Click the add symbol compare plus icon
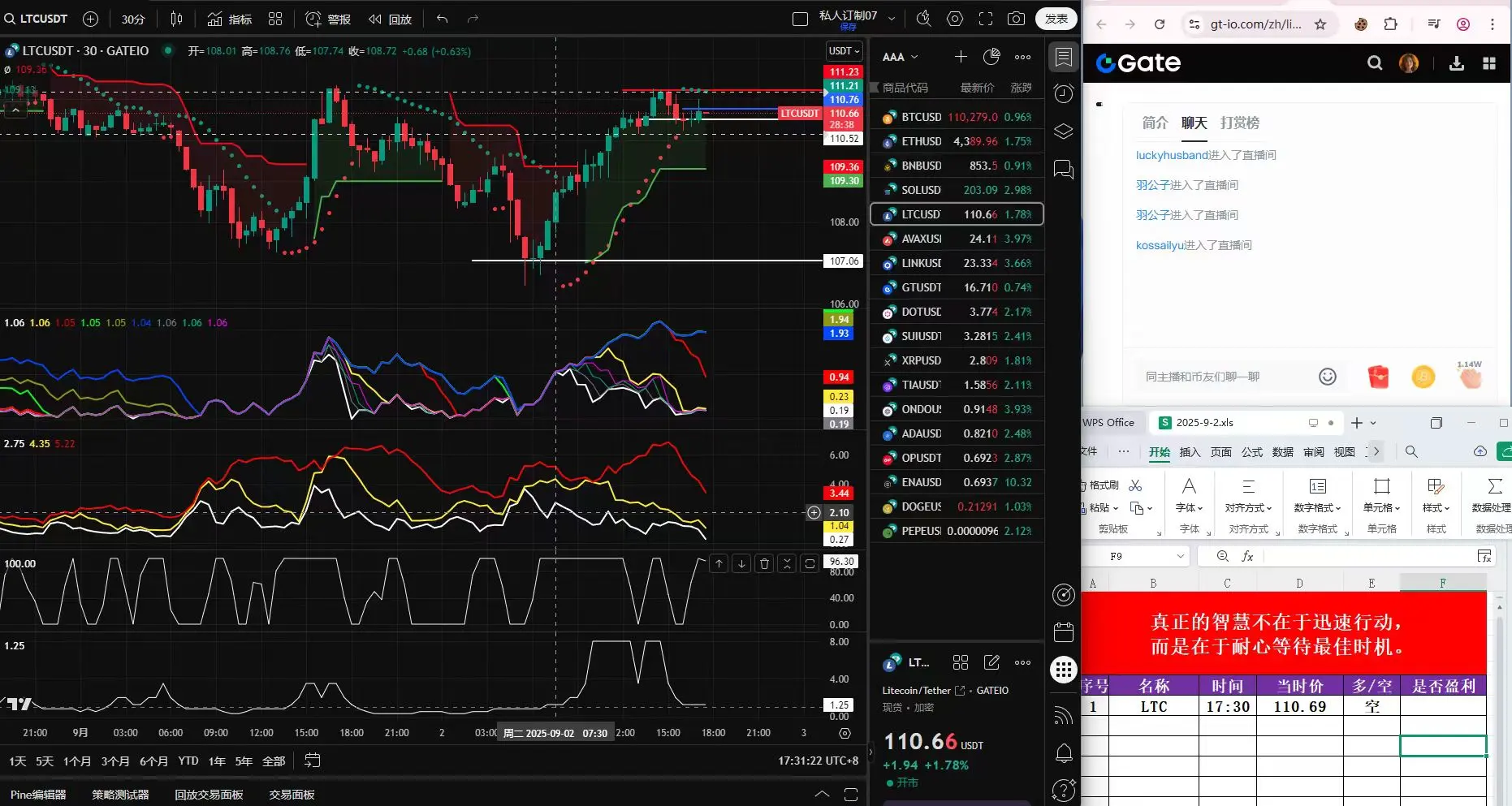 coord(91,19)
